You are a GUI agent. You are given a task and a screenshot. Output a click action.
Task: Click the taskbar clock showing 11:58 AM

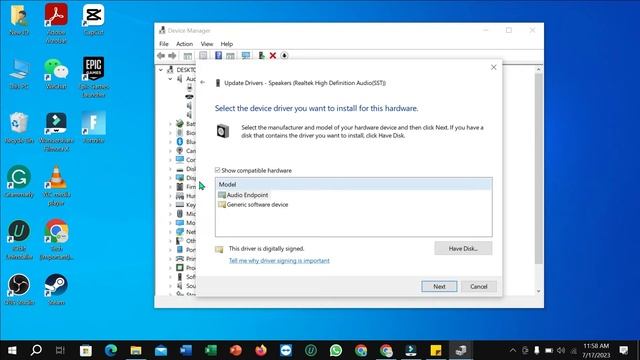(596, 350)
